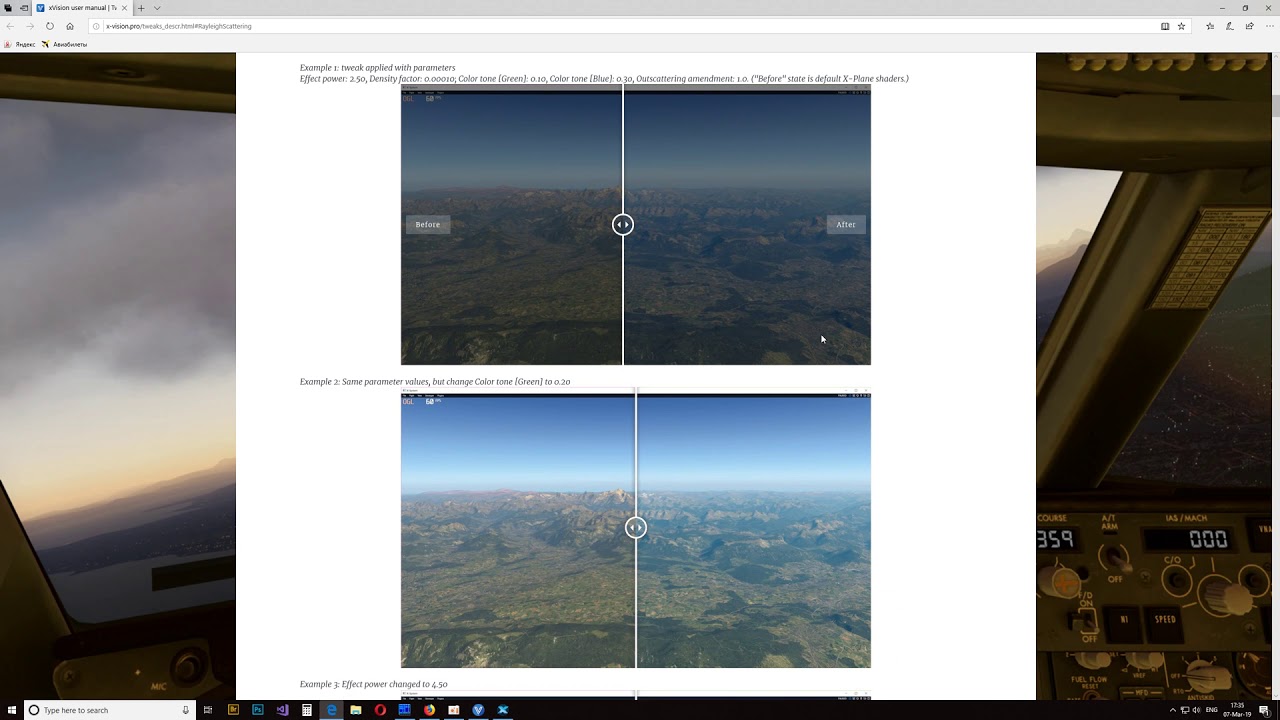Viewport: 1280px width, 720px height.
Task: Open the tabs you've set aside icon
Action: (x=8, y=8)
